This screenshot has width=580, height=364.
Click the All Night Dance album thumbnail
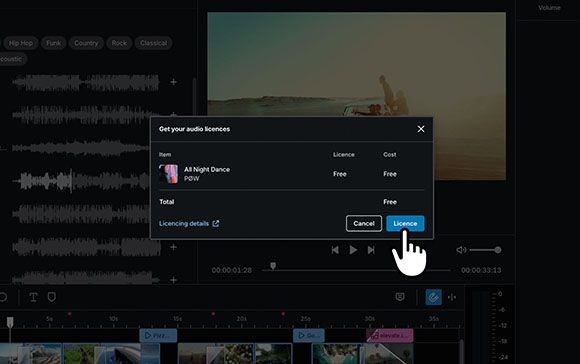(168, 174)
